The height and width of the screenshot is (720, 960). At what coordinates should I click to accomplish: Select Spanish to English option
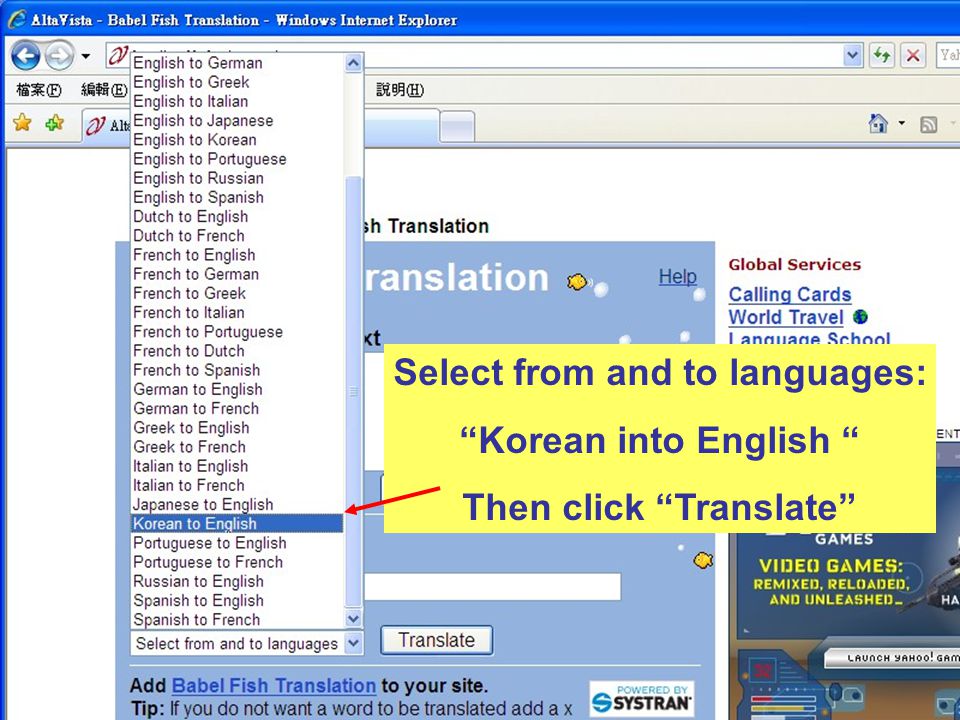[x=238, y=601]
